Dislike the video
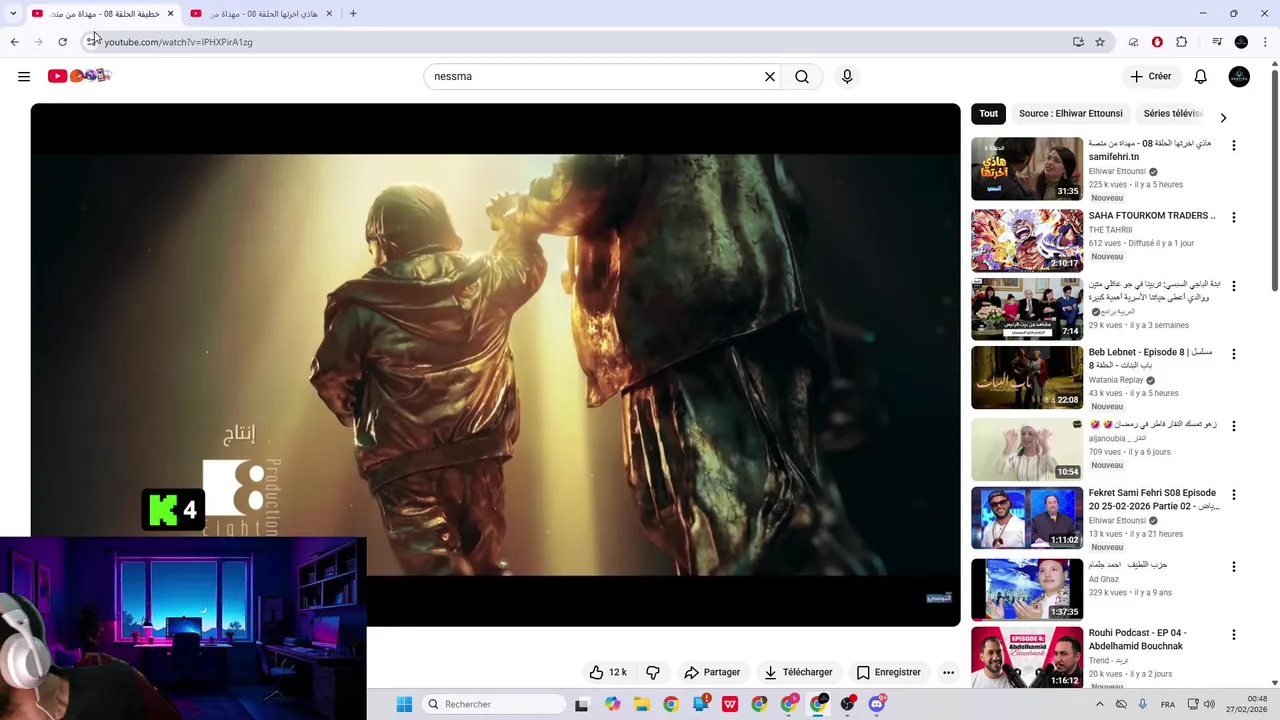The height and width of the screenshot is (720, 1280). tap(653, 672)
